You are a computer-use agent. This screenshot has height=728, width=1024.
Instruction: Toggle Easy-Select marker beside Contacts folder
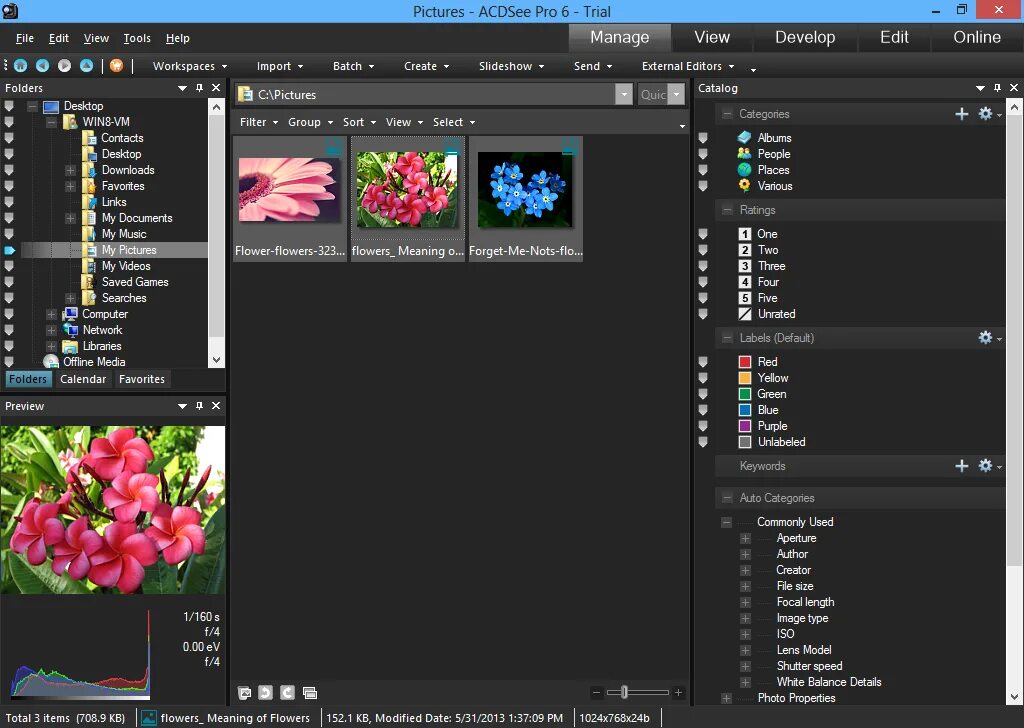pyautogui.click(x=8, y=138)
